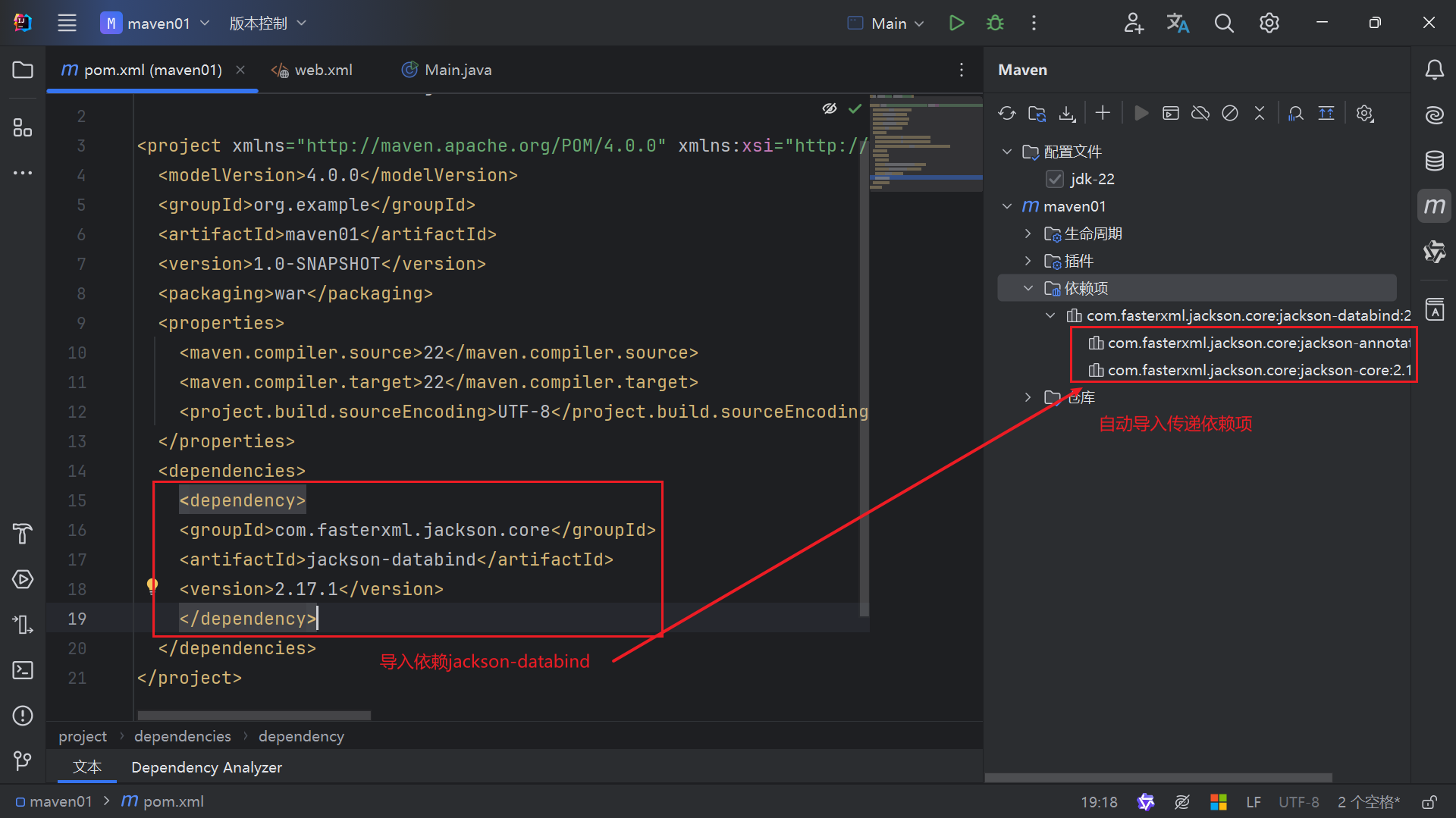Click dependencies breadcrumb item
This screenshot has height=818, width=1456.
(183, 736)
